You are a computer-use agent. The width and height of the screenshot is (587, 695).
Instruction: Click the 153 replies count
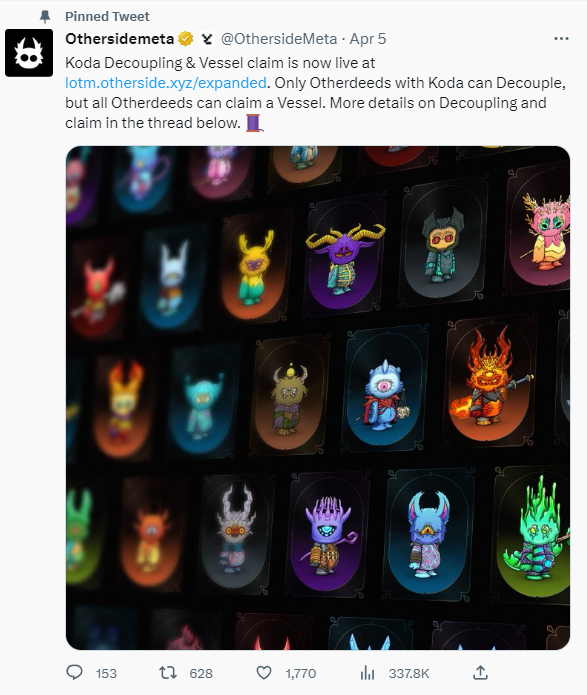106,674
